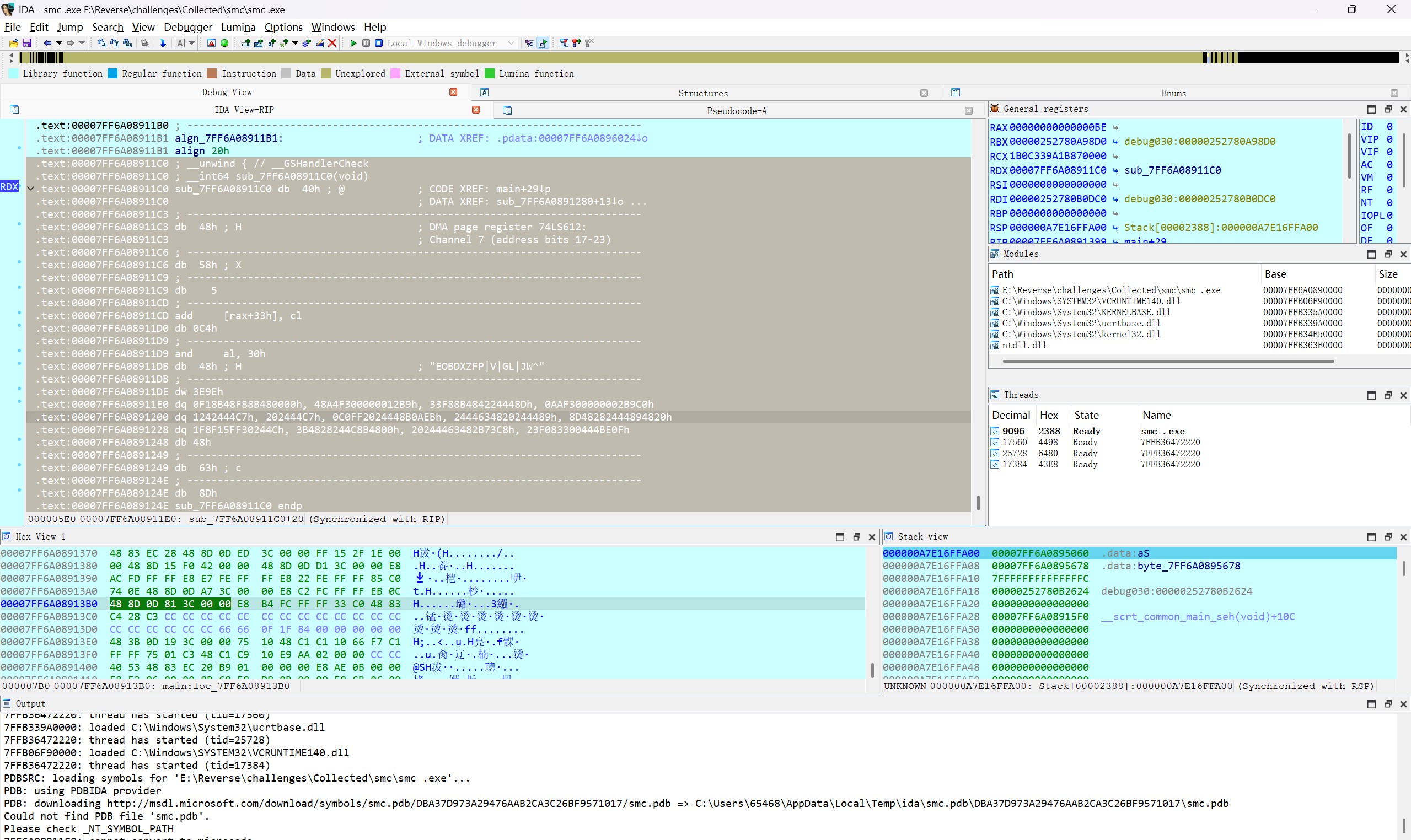
Task: Click the Save database icon
Action: click(26, 43)
